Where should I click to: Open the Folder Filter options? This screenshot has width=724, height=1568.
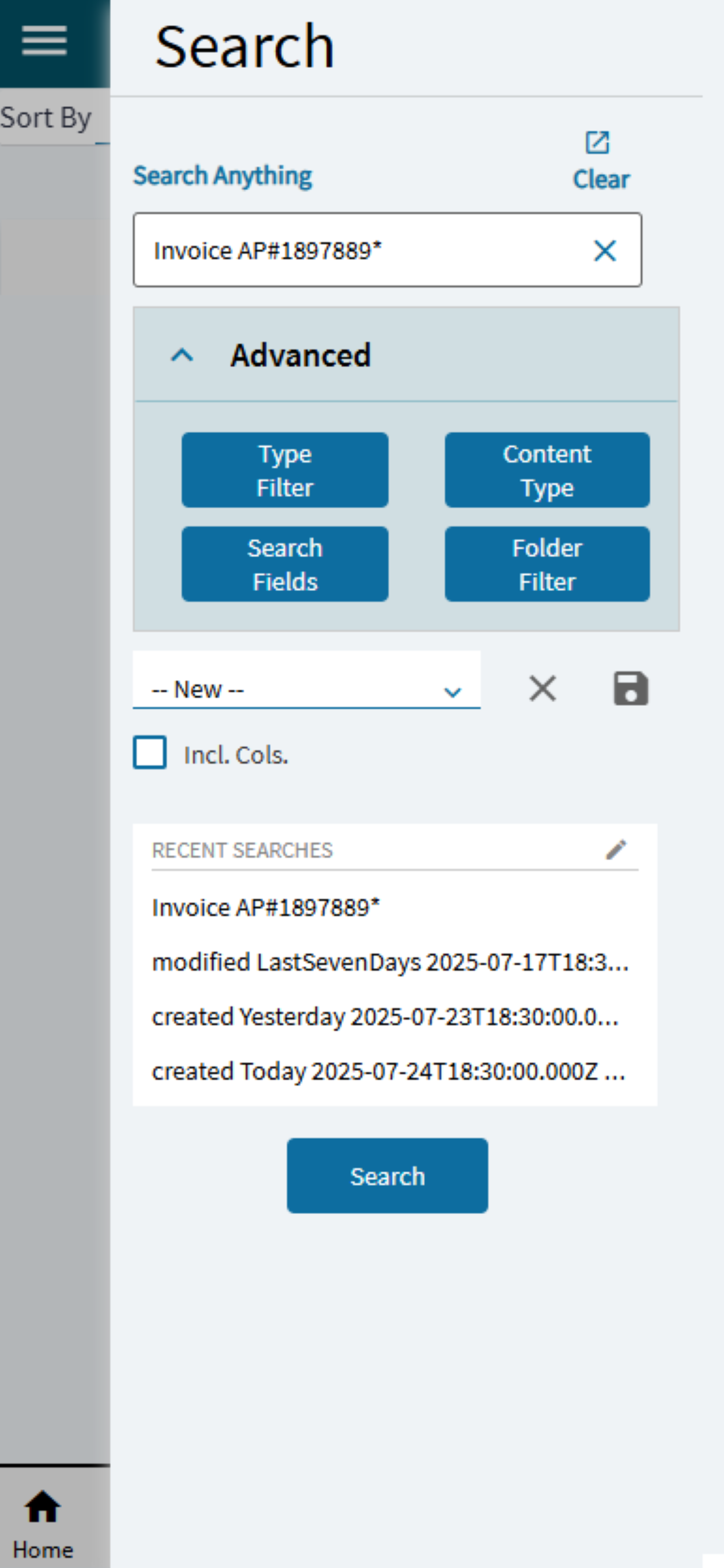pos(547,564)
